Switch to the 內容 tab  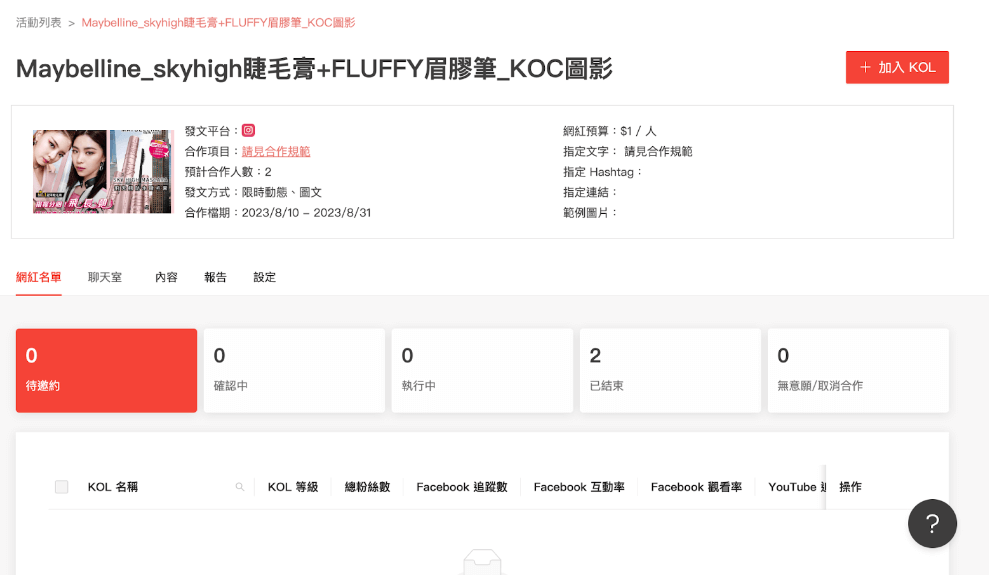[166, 277]
